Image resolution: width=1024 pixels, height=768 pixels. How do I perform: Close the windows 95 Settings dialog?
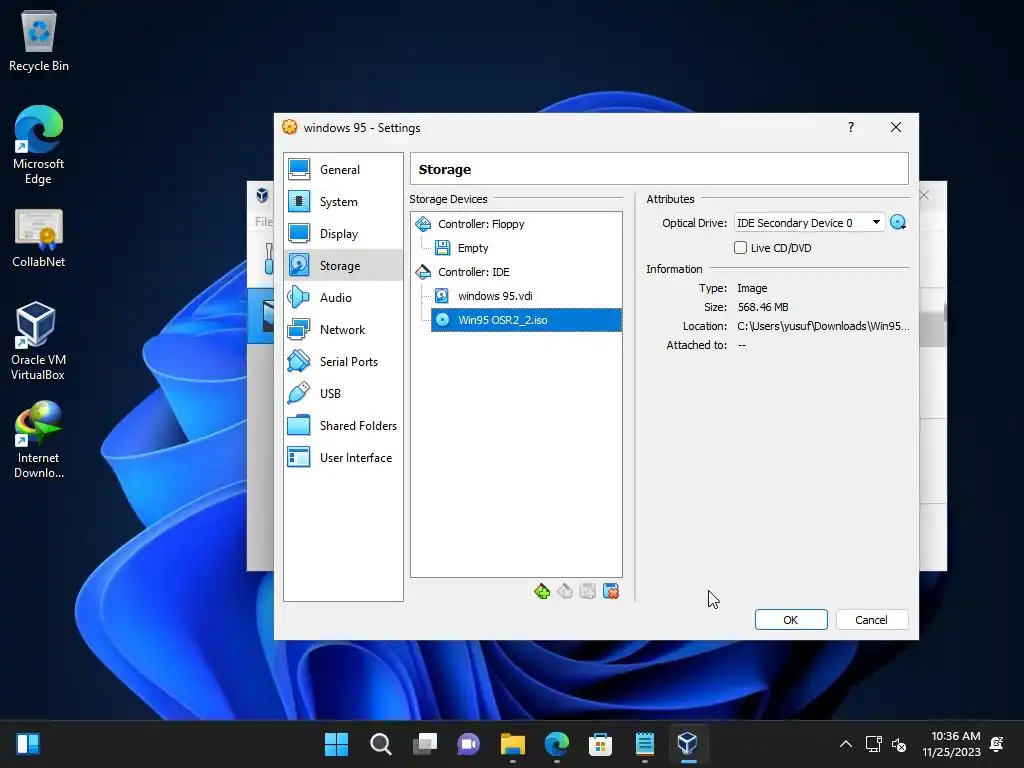(896, 127)
